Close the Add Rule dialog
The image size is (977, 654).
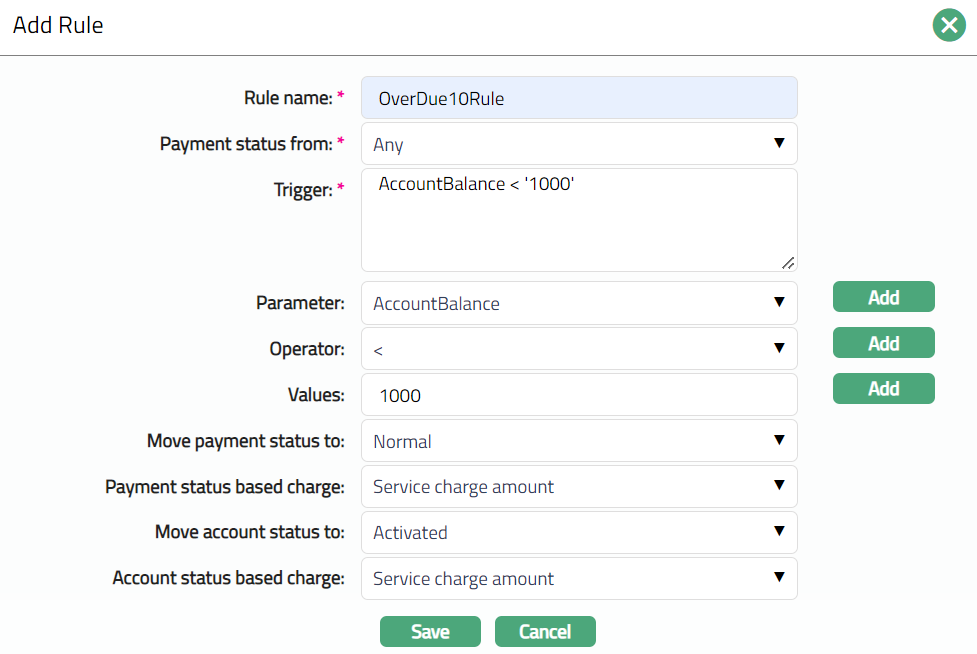coord(948,25)
